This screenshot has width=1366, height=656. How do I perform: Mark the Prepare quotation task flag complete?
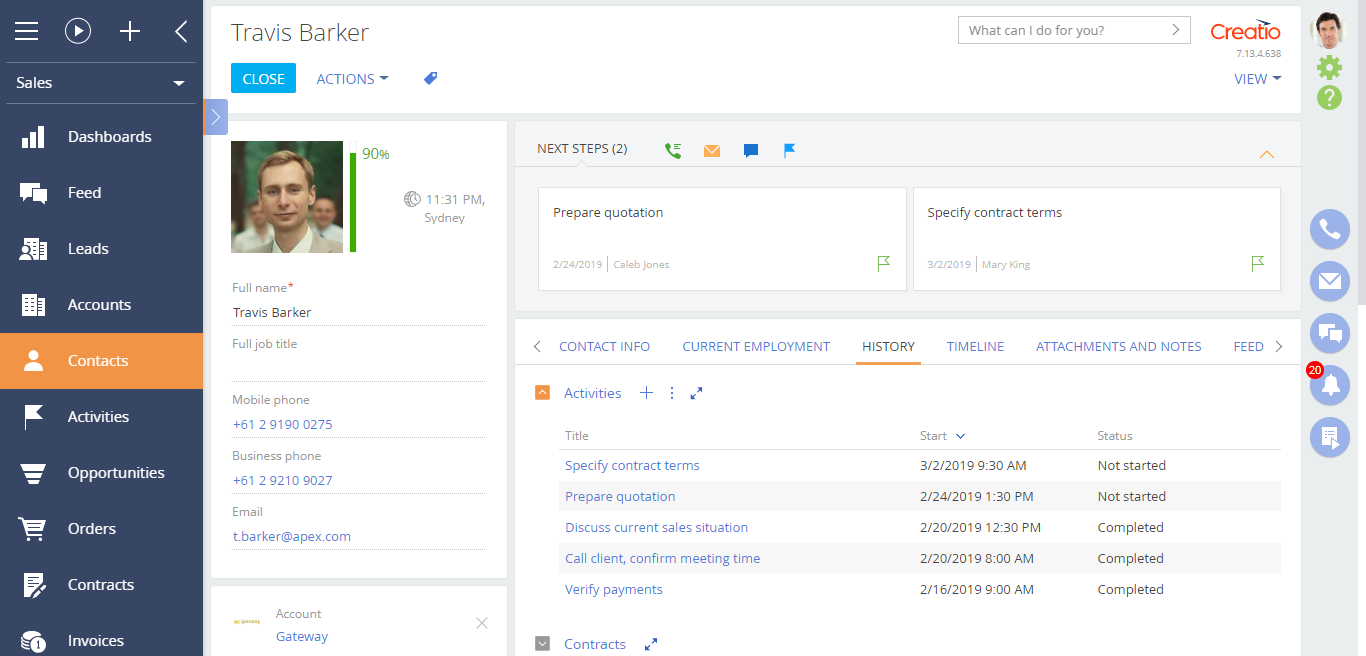click(x=883, y=264)
